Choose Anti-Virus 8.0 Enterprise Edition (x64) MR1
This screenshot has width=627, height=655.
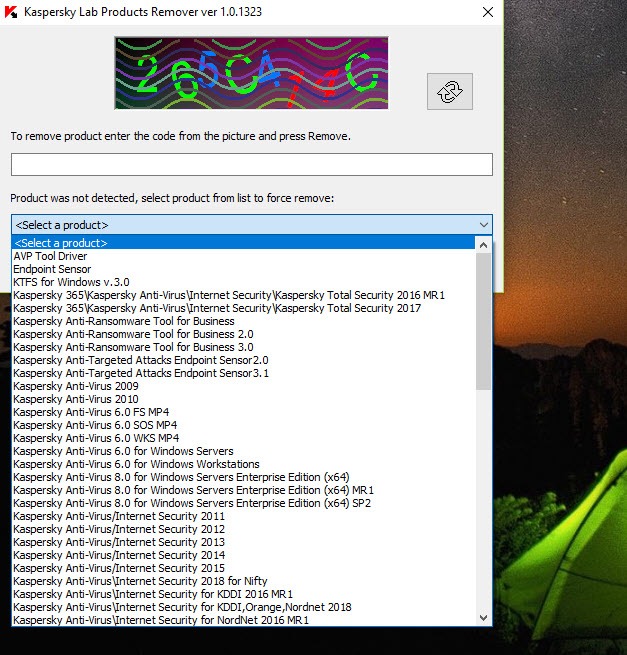[x=244, y=490]
